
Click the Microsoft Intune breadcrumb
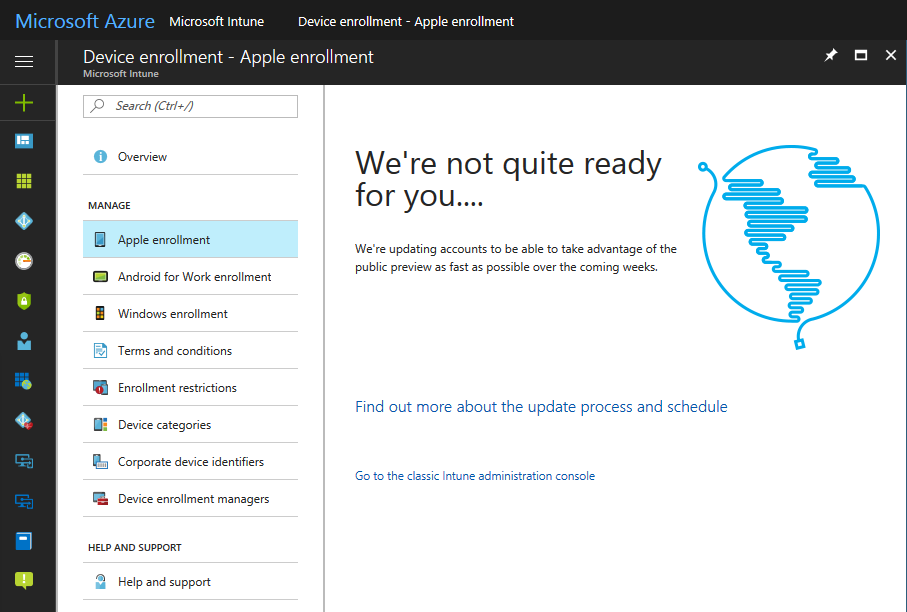pos(216,21)
